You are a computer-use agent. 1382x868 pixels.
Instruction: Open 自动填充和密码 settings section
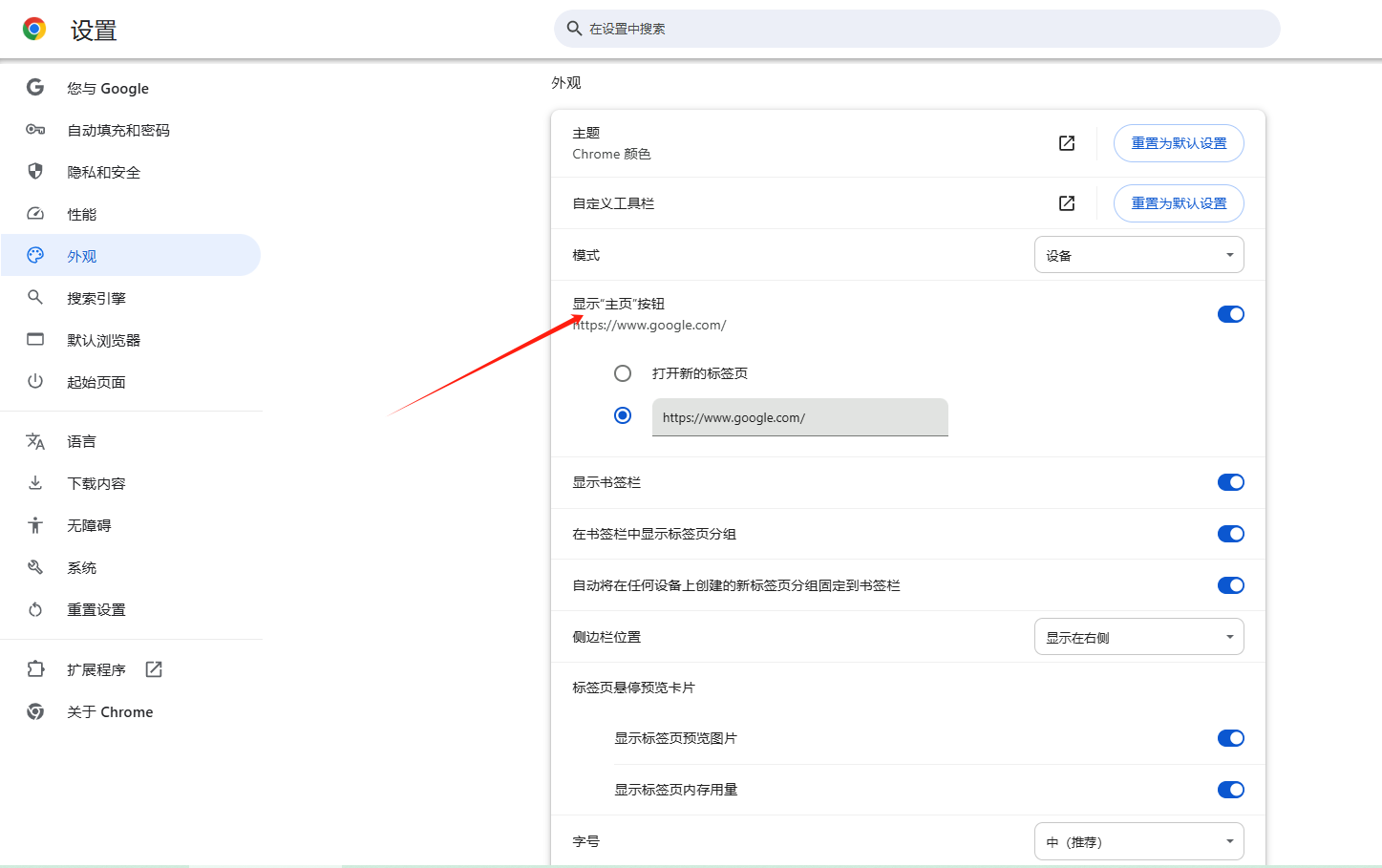(x=130, y=130)
